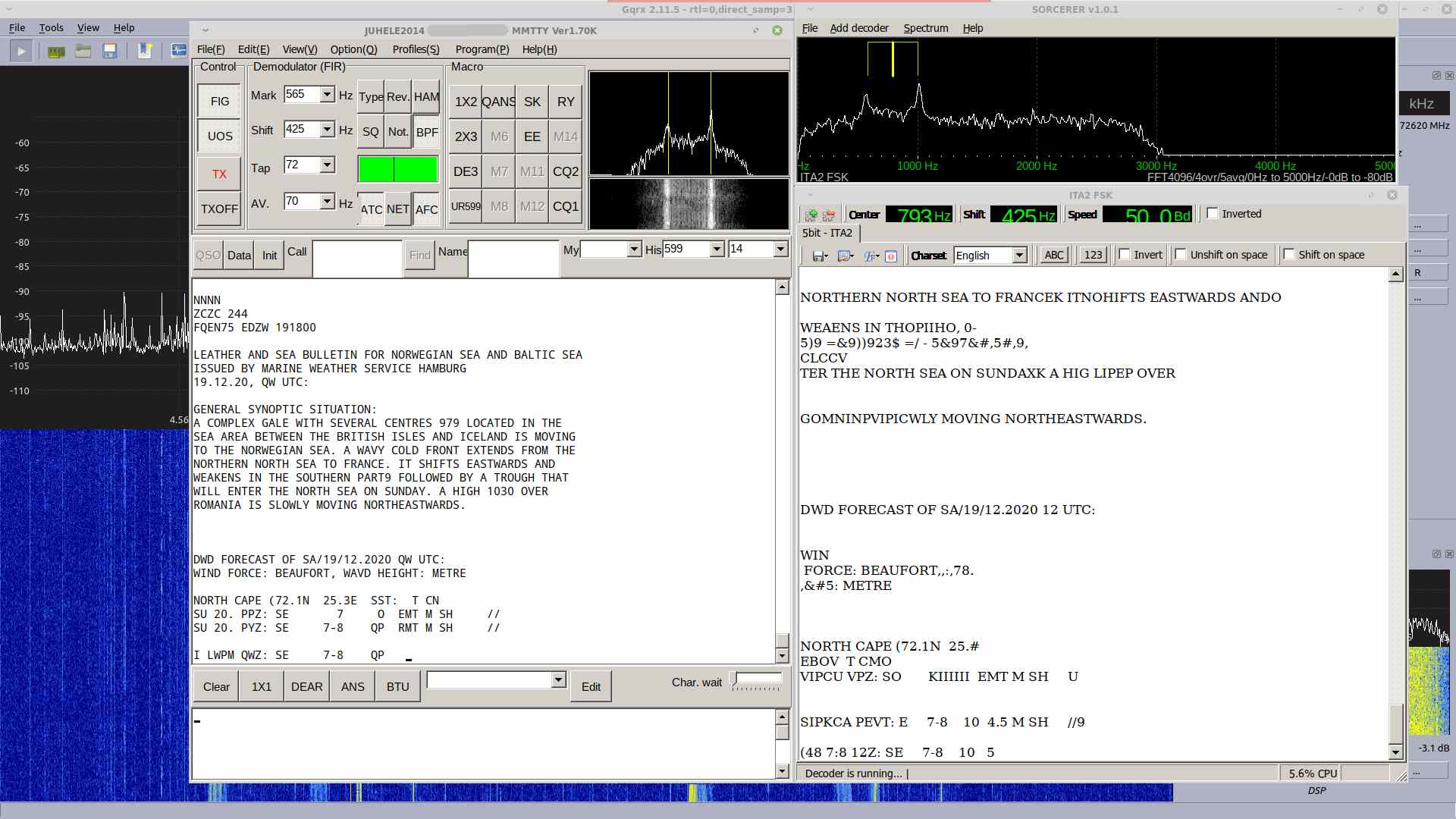The image size is (1456, 819).
Task: Open Gqrx I/O device configuration icon
Action: point(55,52)
